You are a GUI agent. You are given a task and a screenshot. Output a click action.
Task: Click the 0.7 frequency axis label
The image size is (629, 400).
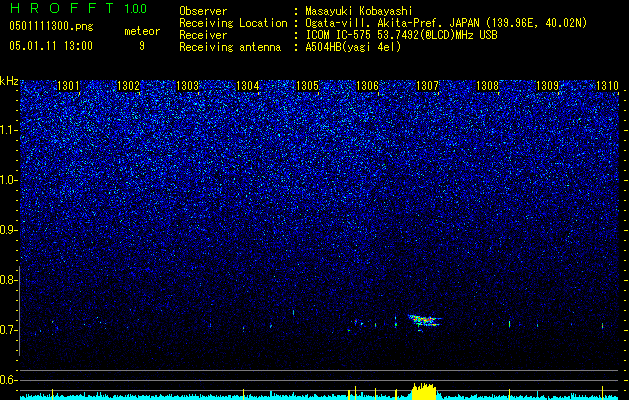click(x=8, y=330)
